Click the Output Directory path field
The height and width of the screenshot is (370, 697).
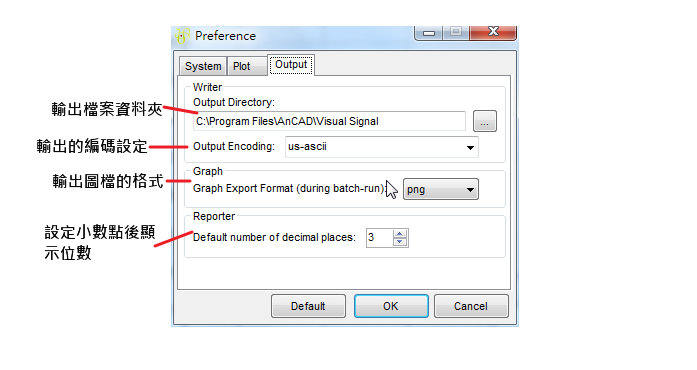coord(329,121)
